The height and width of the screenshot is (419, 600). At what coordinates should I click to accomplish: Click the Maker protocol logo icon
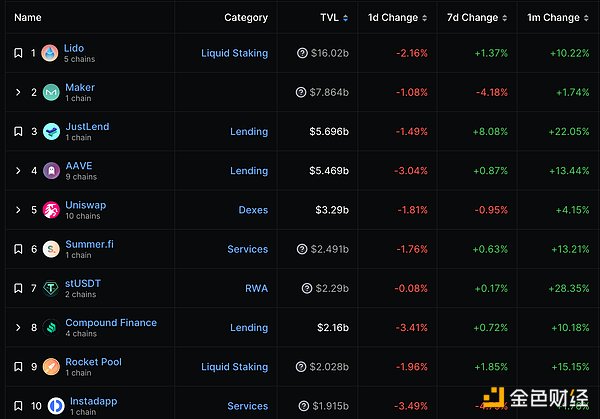point(51,93)
